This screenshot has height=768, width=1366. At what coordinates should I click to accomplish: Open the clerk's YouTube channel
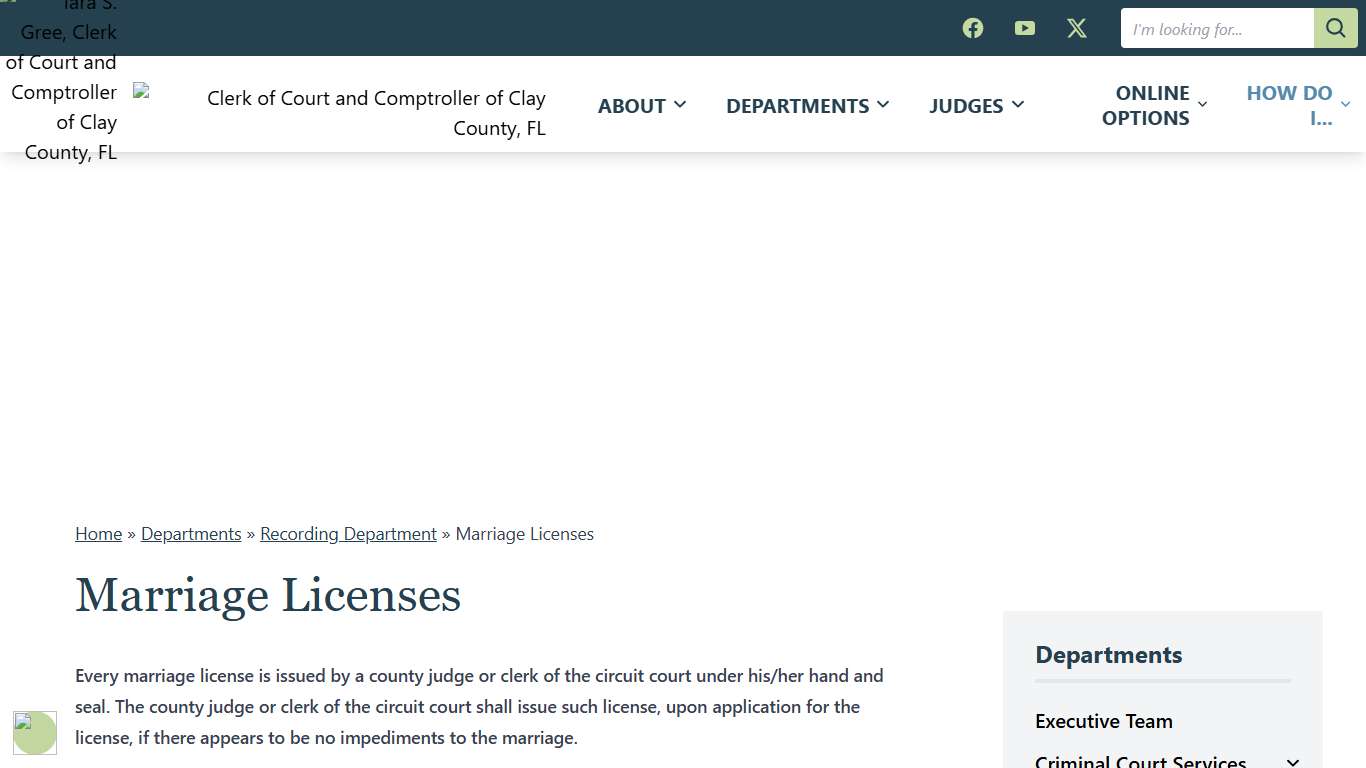click(1024, 28)
